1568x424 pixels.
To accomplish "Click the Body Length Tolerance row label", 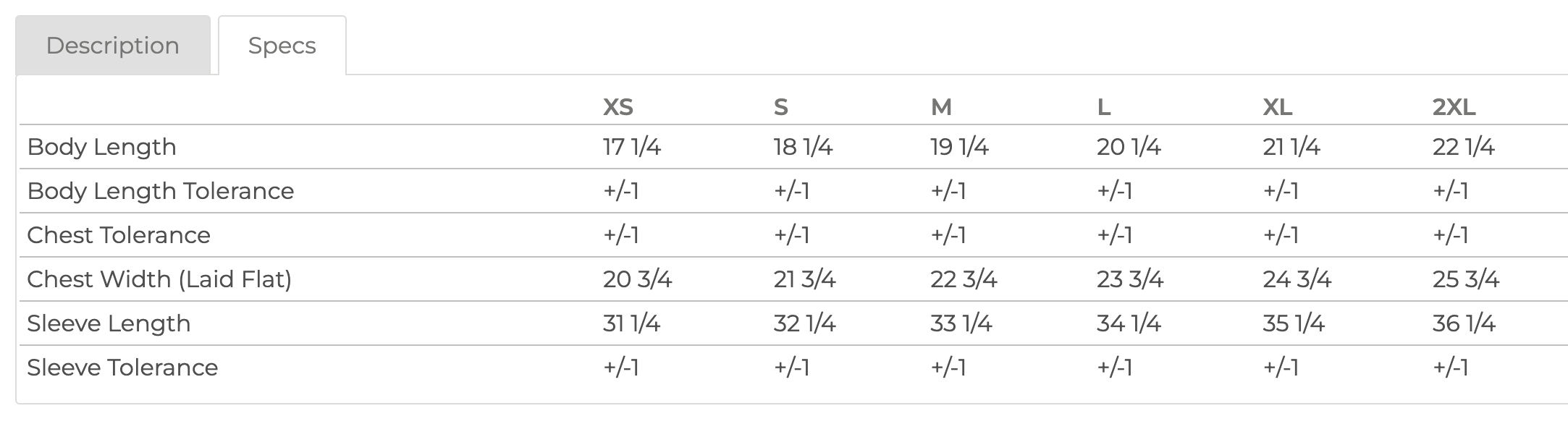I will (161, 191).
